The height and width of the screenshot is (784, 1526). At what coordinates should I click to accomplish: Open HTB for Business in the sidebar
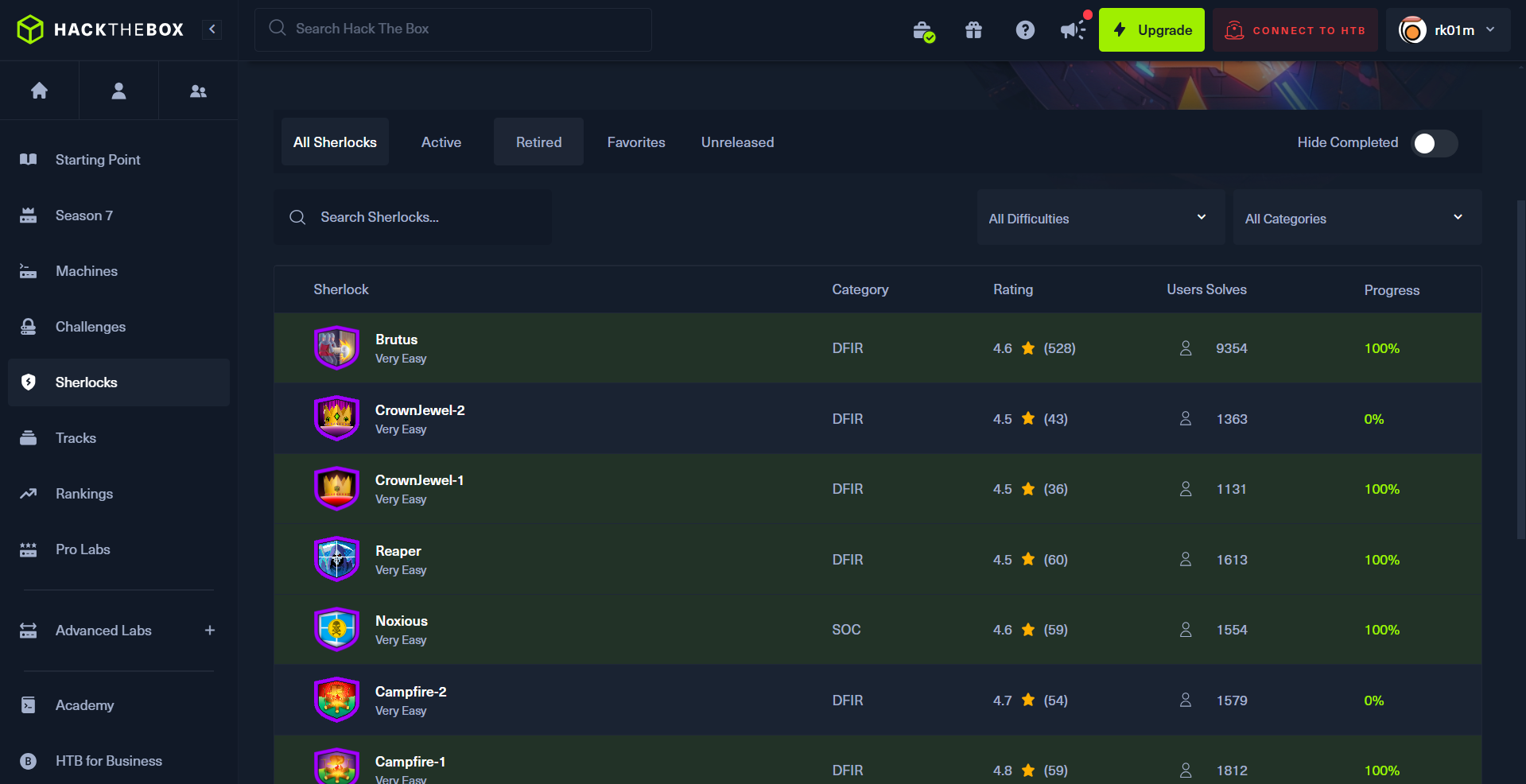tap(118, 761)
